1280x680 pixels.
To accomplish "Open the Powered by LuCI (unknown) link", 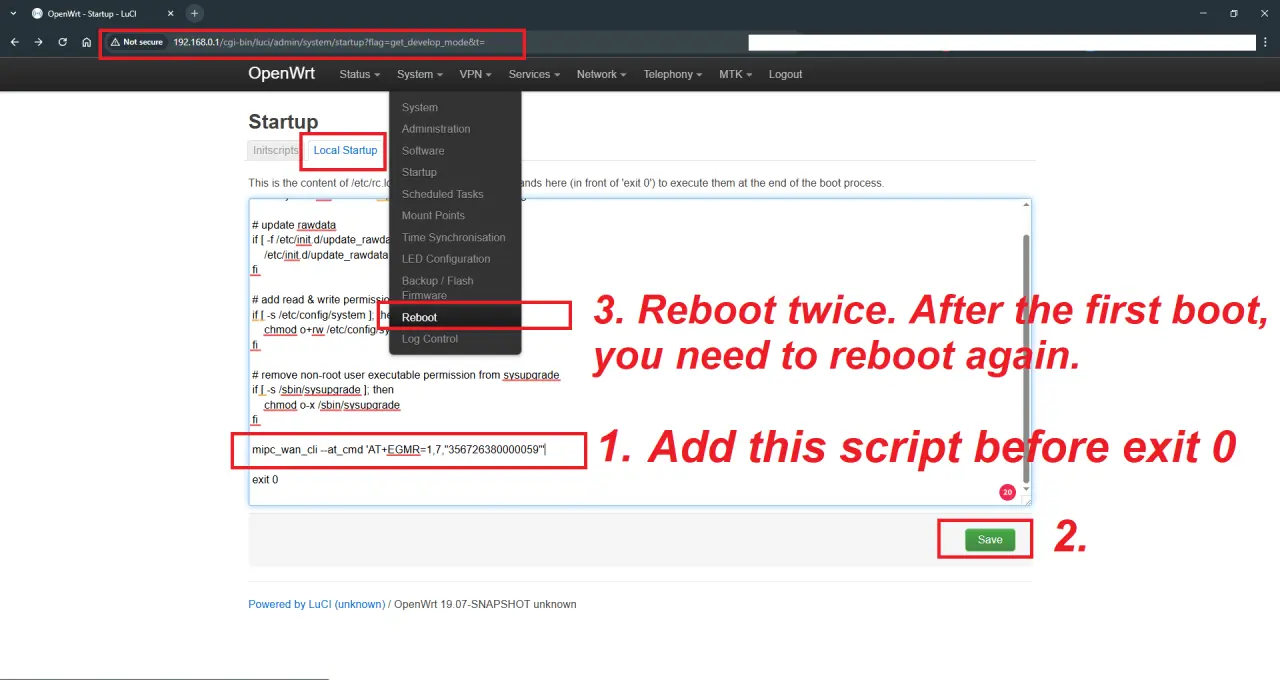I will [x=316, y=604].
